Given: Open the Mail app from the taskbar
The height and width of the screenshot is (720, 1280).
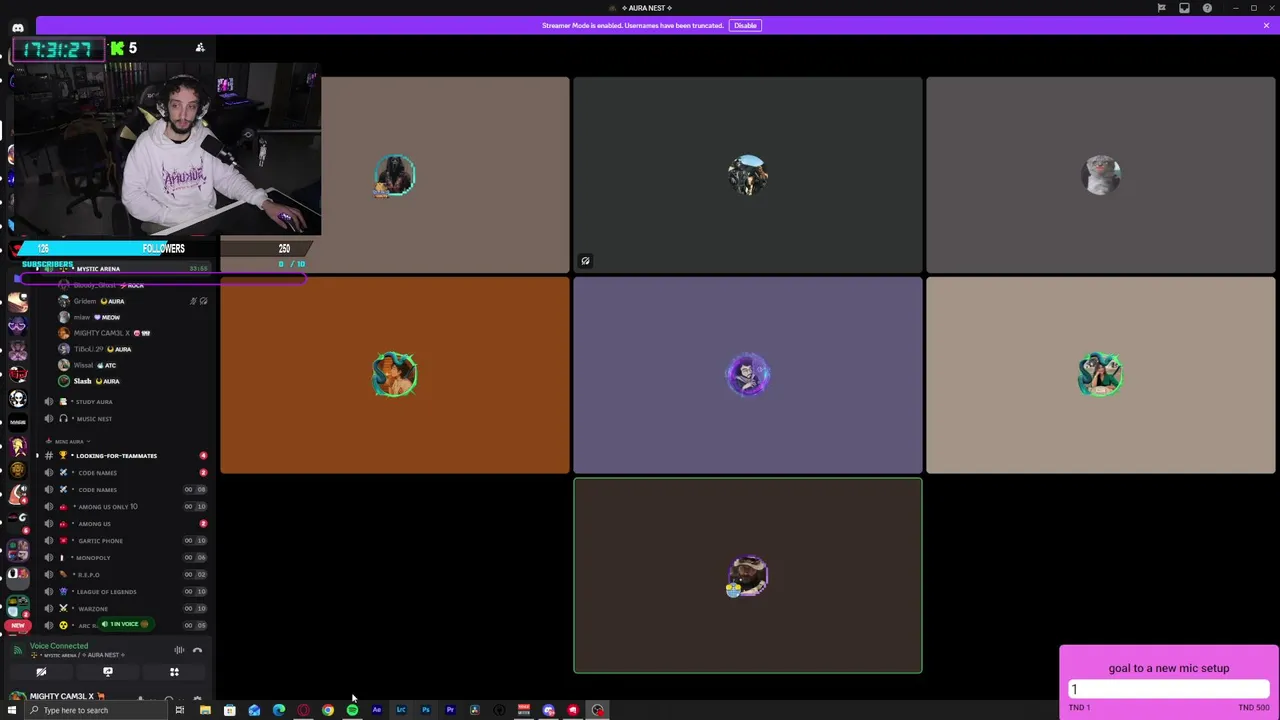Looking at the screenshot, I should click(254, 710).
